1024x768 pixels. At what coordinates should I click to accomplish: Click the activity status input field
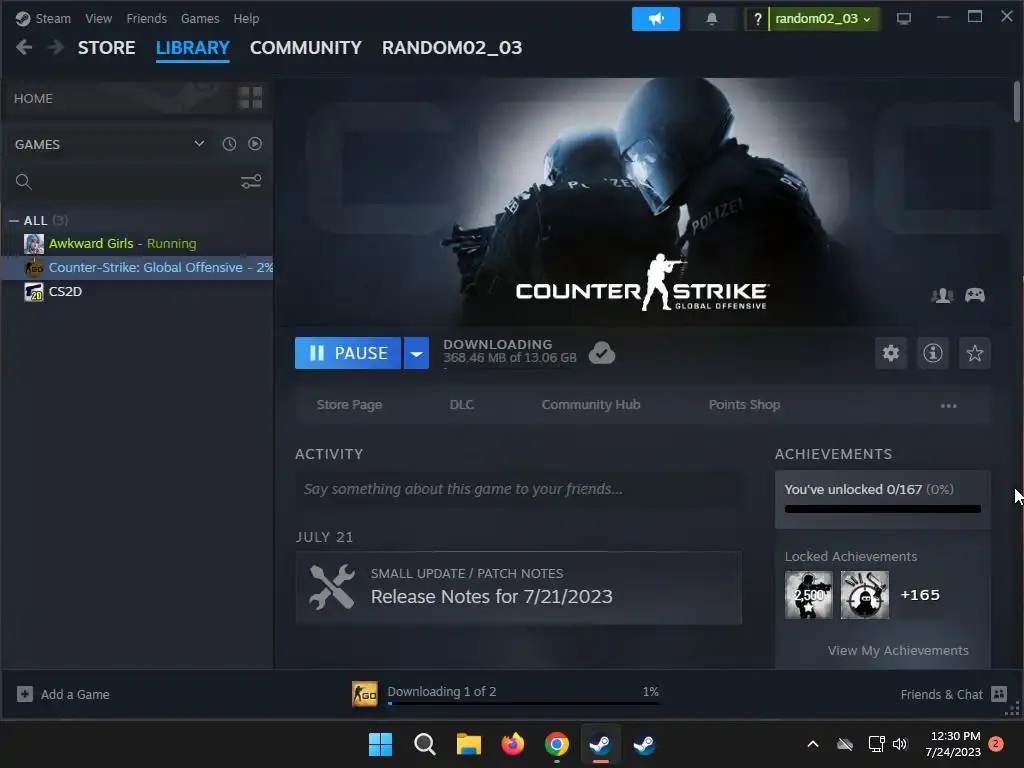[519, 489]
